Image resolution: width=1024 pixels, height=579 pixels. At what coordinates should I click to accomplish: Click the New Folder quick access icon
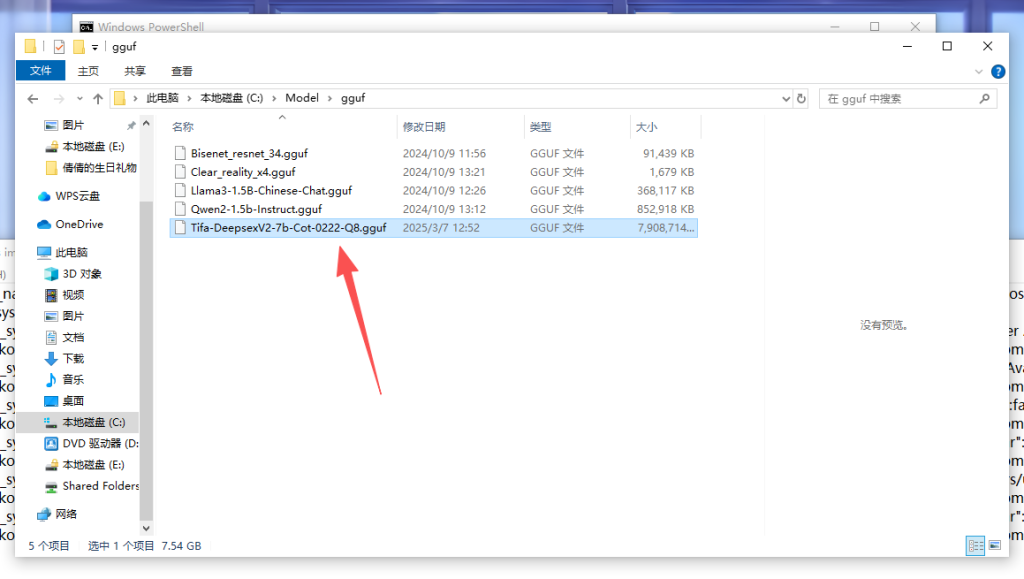[78, 47]
